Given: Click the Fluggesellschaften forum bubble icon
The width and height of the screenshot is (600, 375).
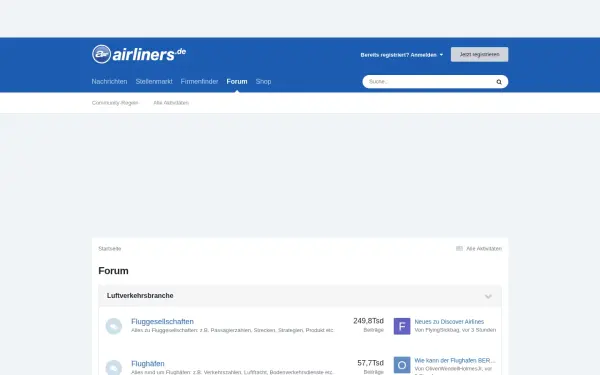Looking at the screenshot, I should coord(114,326).
